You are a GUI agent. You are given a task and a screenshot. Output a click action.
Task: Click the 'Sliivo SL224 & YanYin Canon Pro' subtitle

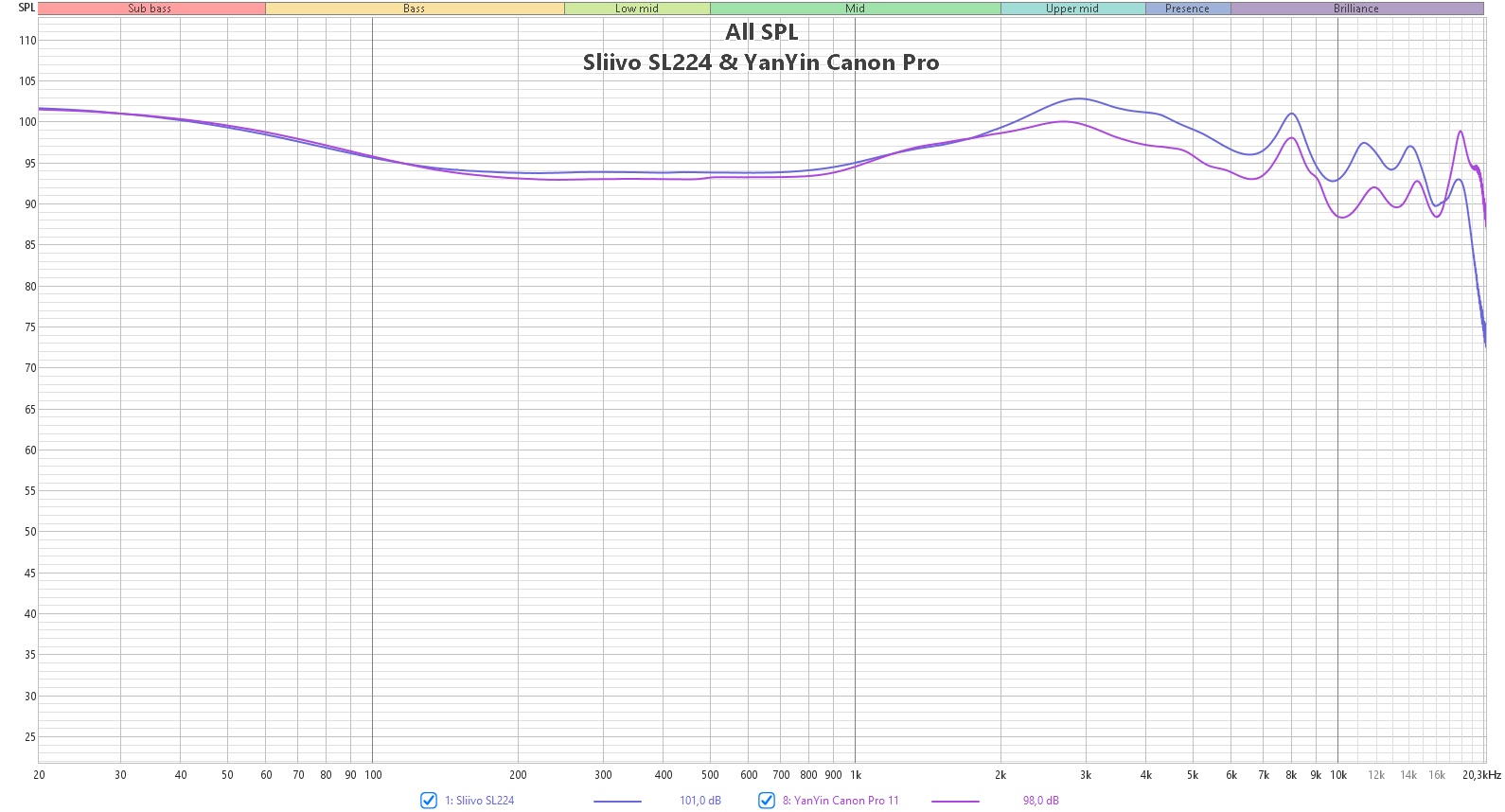pyautogui.click(x=761, y=62)
